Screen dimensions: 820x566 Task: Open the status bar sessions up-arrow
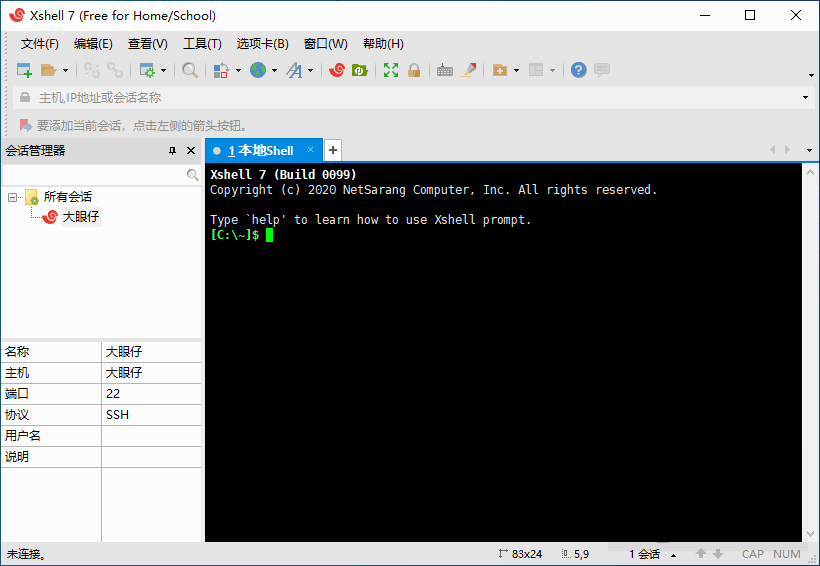[x=674, y=555]
